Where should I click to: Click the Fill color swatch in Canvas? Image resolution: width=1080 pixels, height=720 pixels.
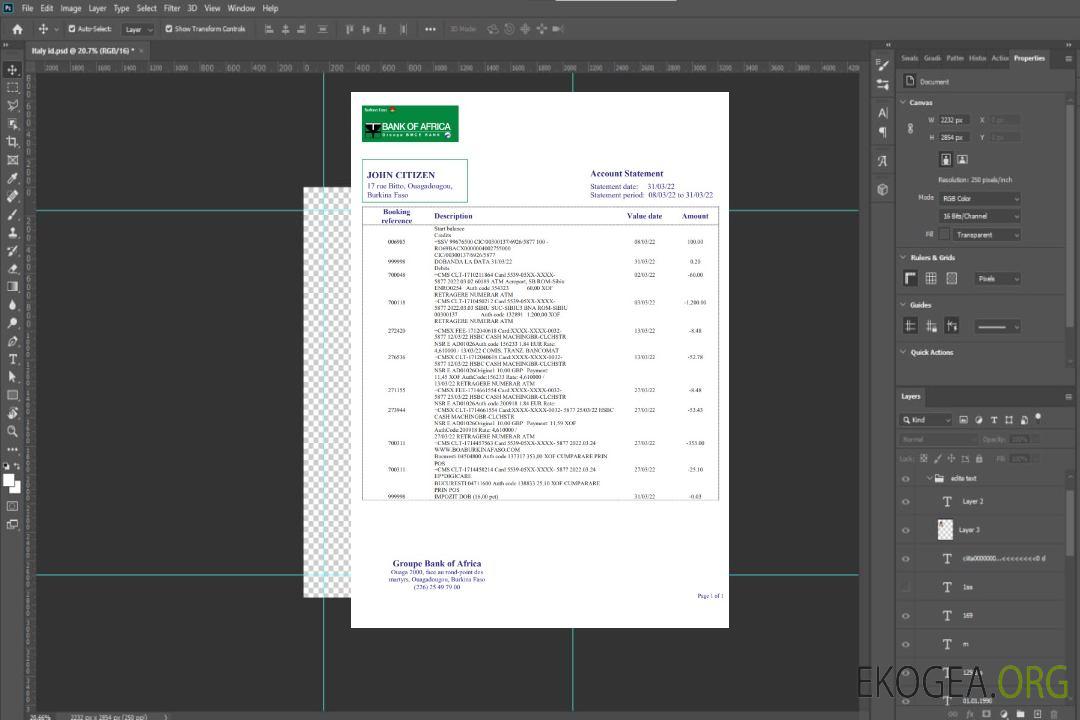pos(943,235)
